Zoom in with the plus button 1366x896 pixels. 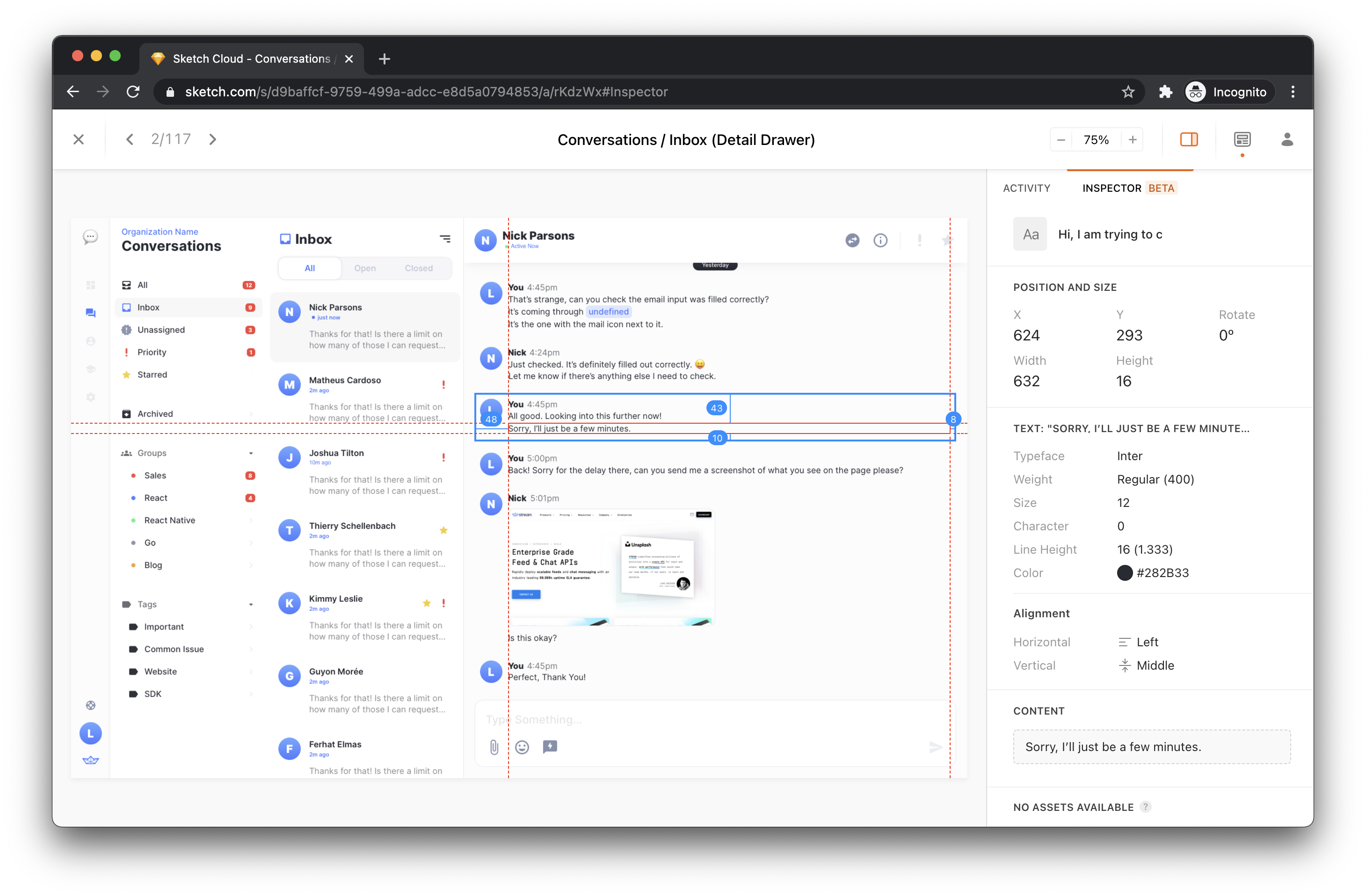(1133, 139)
